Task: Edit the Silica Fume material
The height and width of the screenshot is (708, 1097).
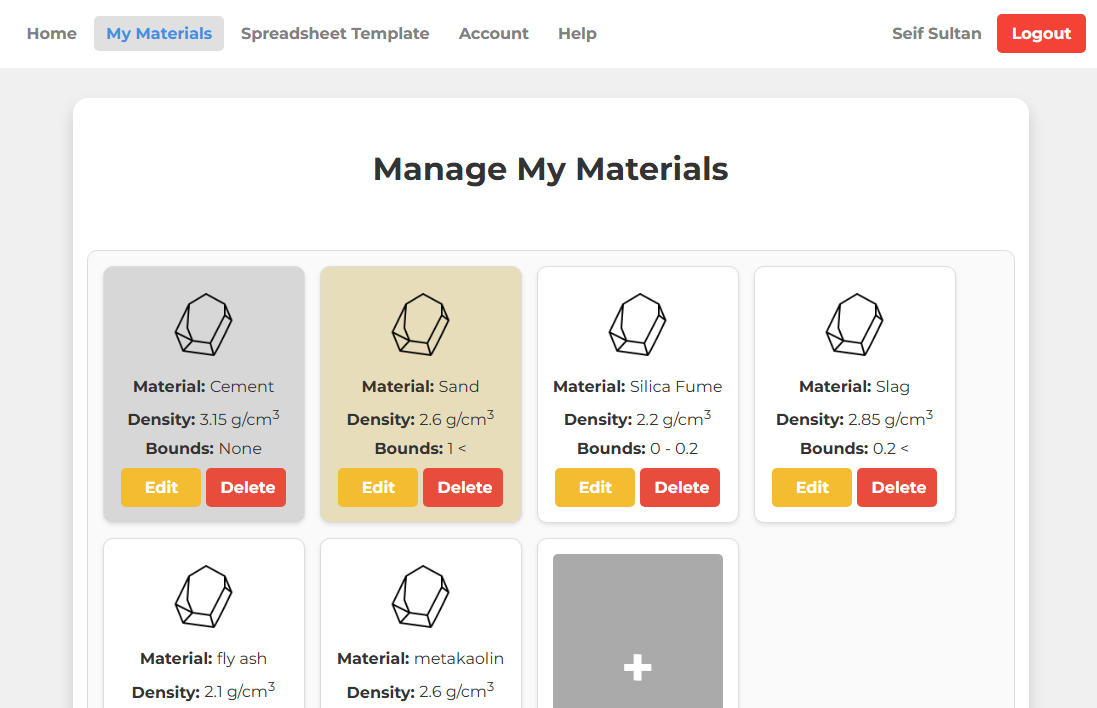Action: [595, 488]
